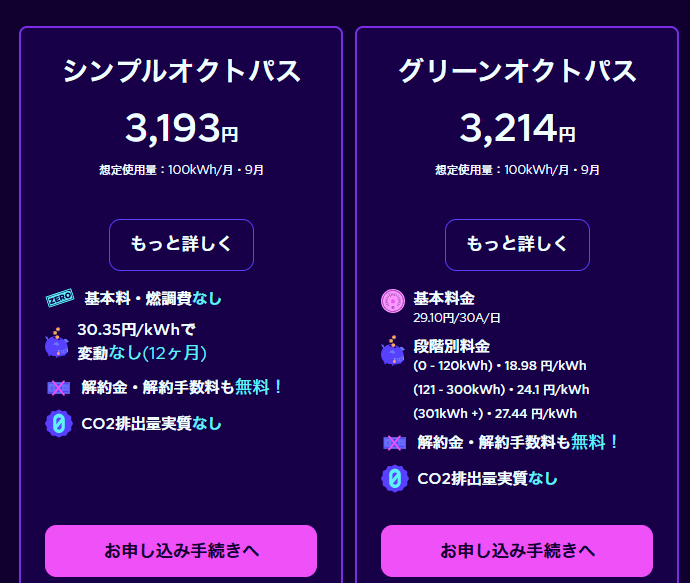Click the 3,193円 price
Screen dimensions: 690x583
pos(181,128)
